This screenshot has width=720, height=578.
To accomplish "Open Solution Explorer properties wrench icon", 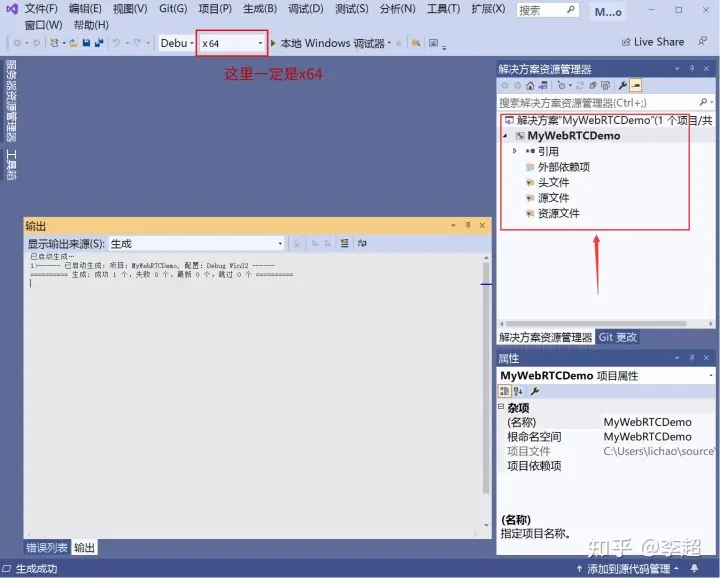I will [x=623, y=85].
